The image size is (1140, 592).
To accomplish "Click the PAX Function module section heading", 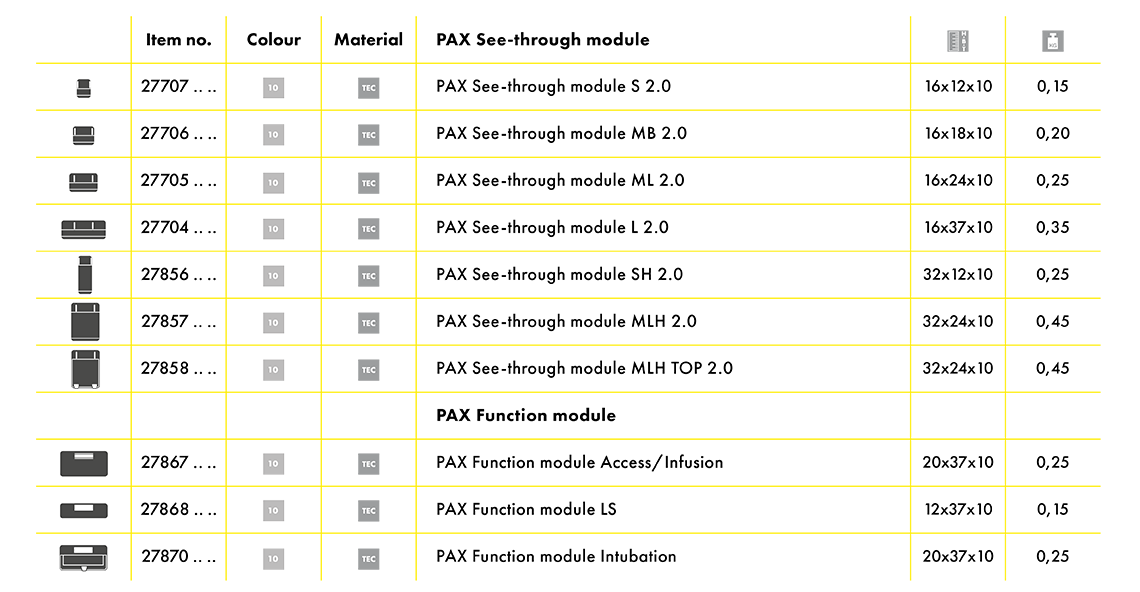I will point(526,415).
